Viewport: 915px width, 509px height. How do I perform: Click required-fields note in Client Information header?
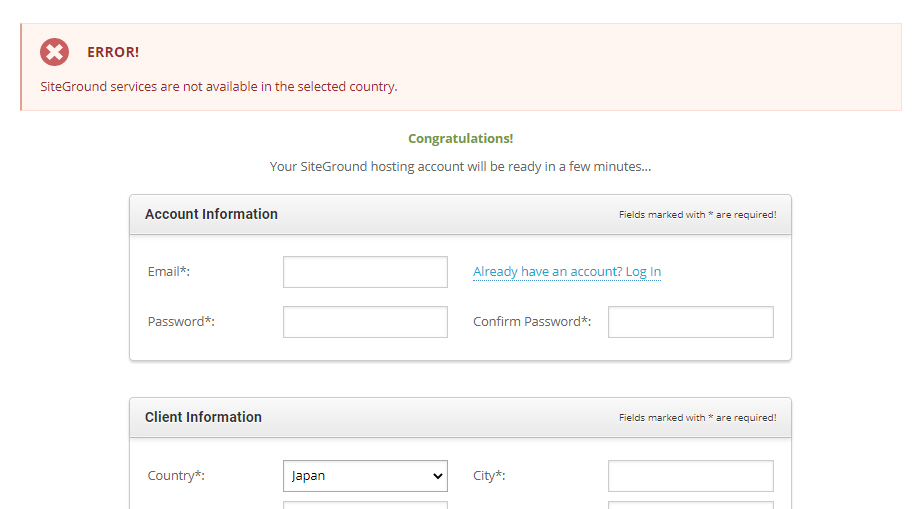(697, 418)
